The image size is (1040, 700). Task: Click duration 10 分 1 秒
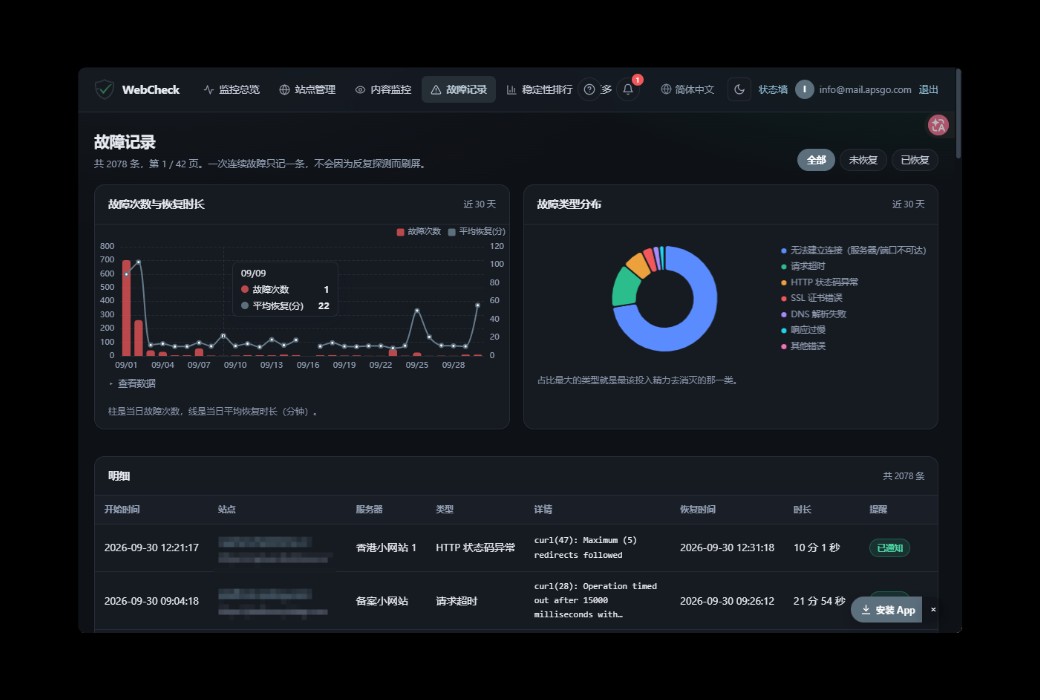click(816, 548)
